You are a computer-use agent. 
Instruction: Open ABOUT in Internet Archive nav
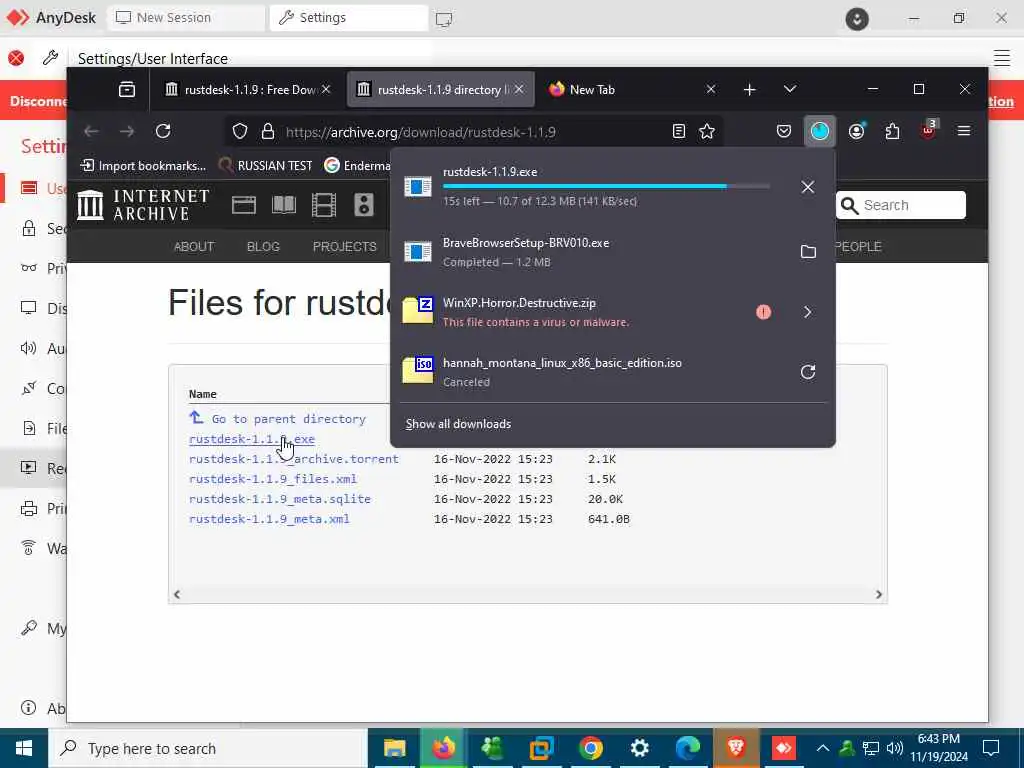[194, 246]
